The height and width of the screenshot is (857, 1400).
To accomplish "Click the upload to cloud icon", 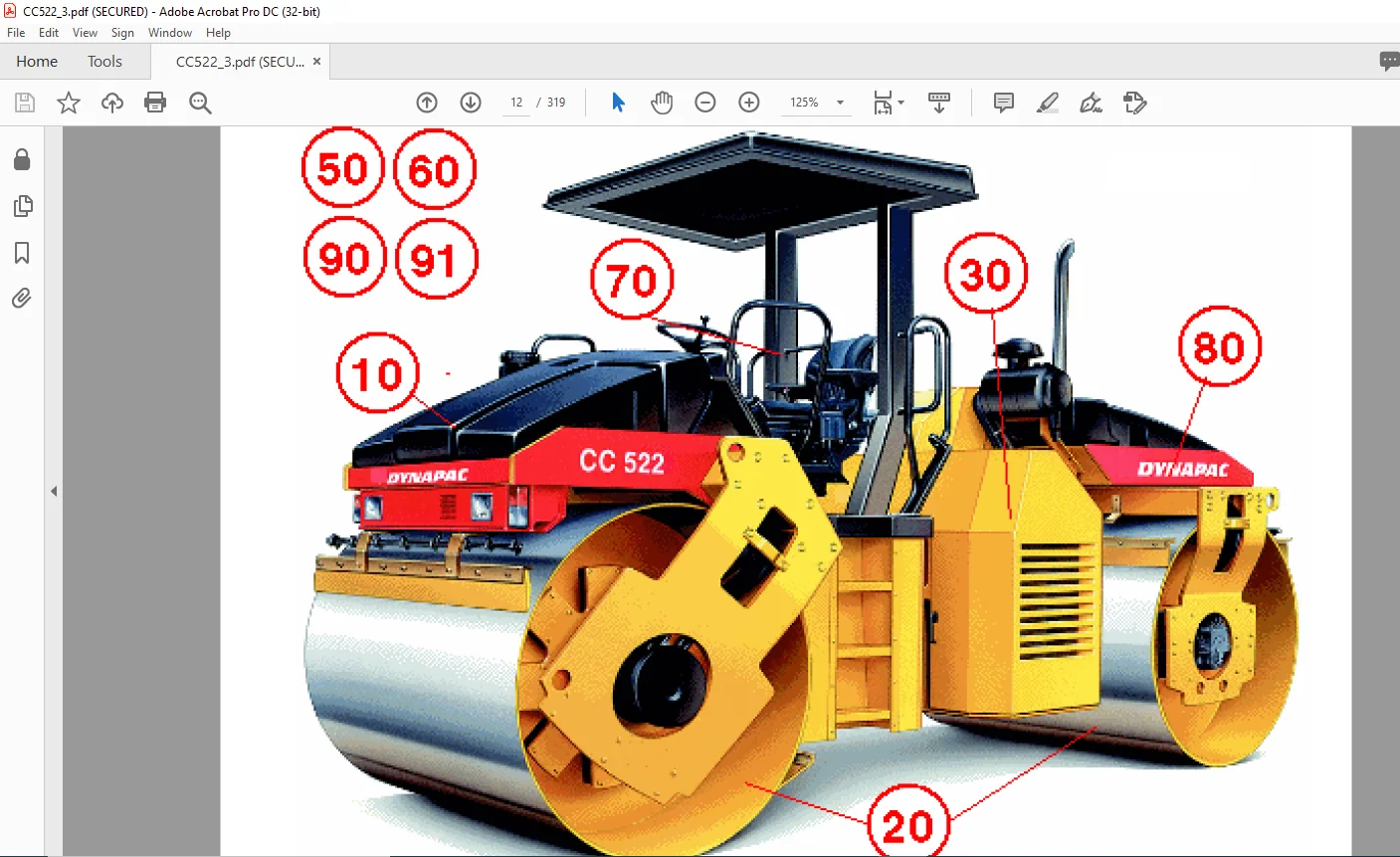I will 112,103.
